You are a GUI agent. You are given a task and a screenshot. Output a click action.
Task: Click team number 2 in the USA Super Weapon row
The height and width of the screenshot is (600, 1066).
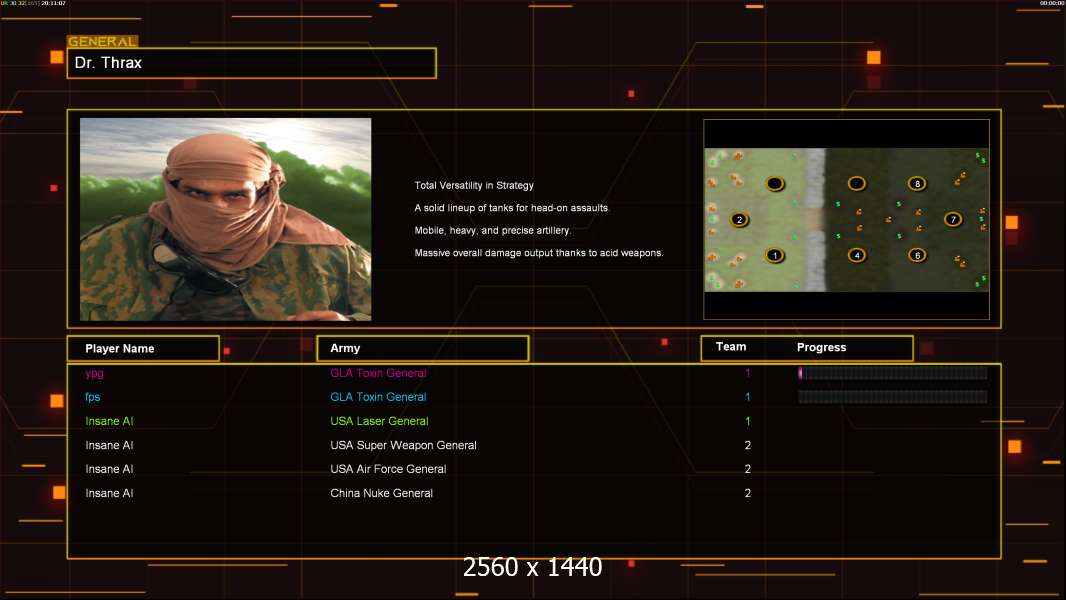pyautogui.click(x=748, y=445)
